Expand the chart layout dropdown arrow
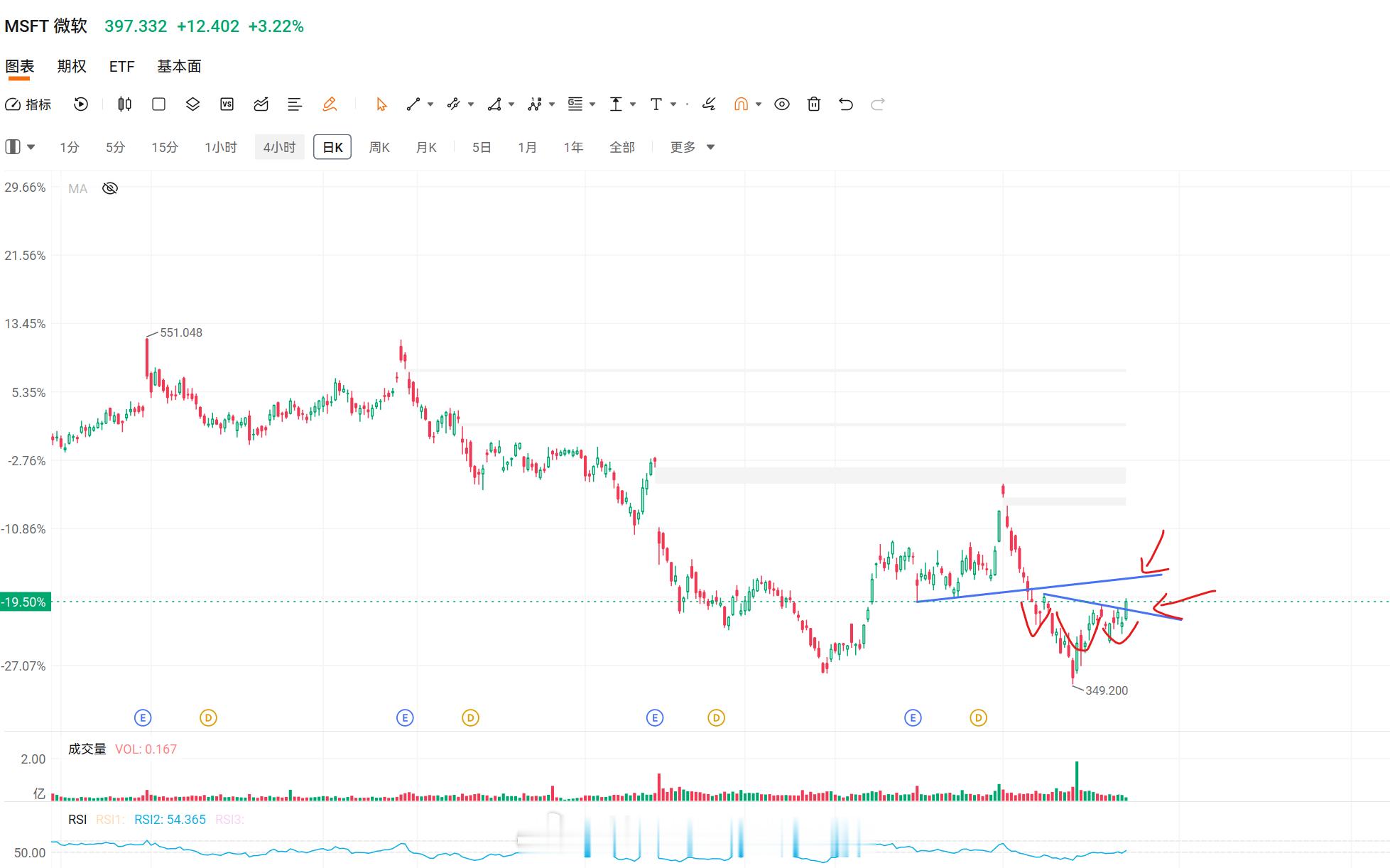1390x868 pixels. click(x=31, y=147)
